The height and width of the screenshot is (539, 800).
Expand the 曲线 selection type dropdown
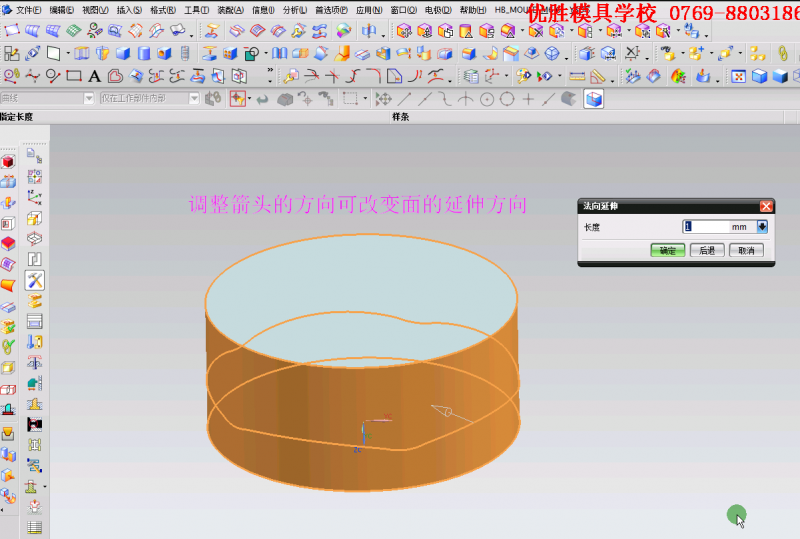[89, 98]
